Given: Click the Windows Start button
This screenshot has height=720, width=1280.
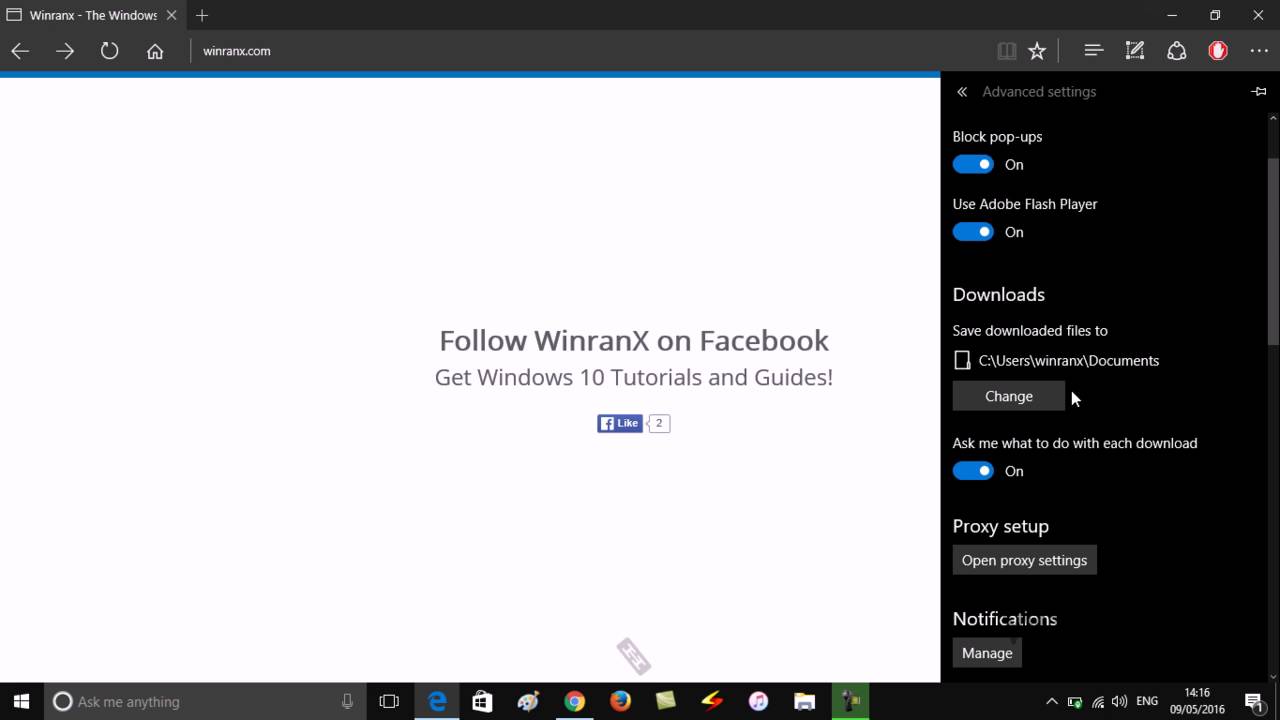Looking at the screenshot, I should coord(21,701).
